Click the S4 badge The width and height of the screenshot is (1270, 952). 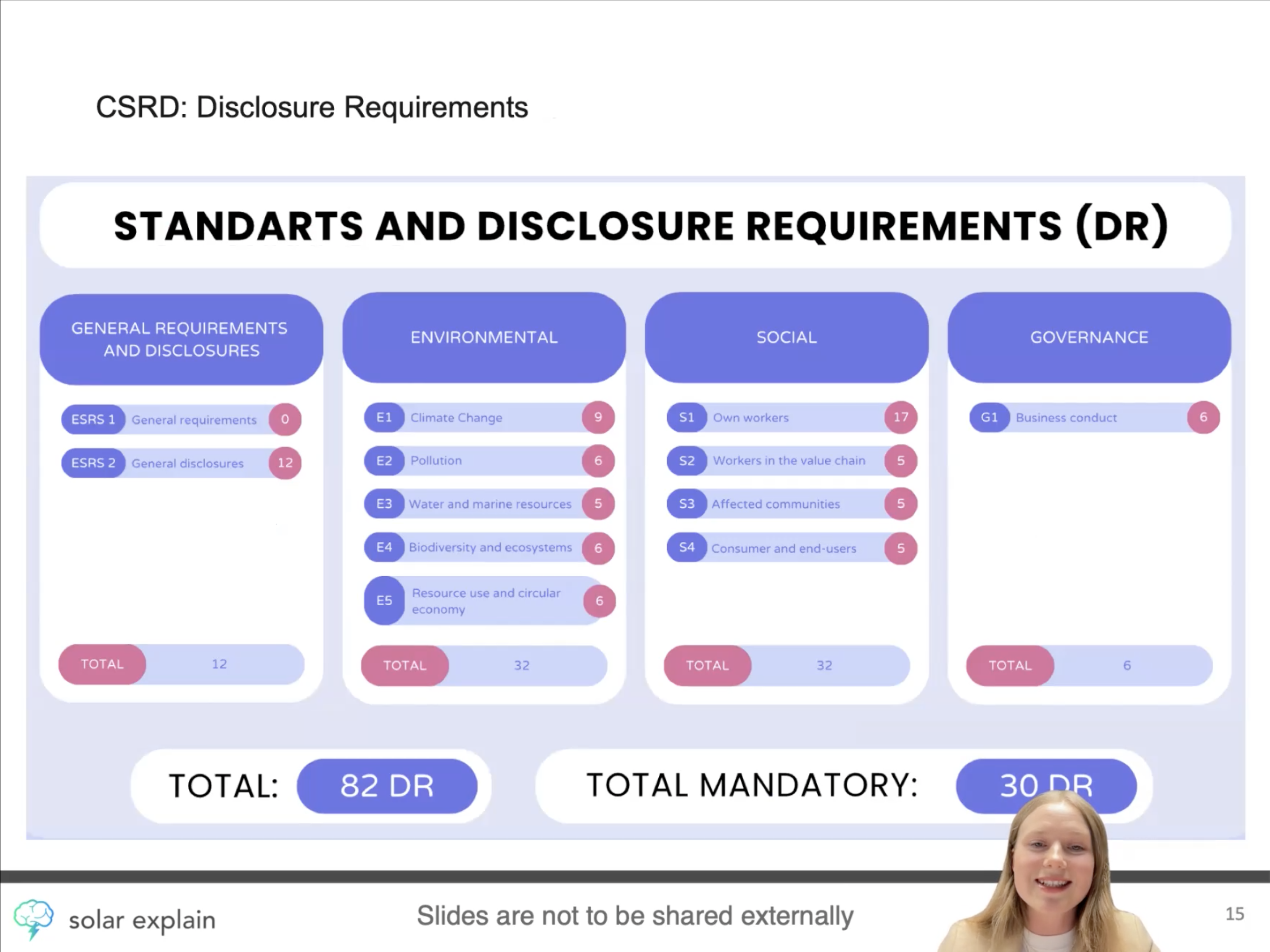tap(687, 547)
